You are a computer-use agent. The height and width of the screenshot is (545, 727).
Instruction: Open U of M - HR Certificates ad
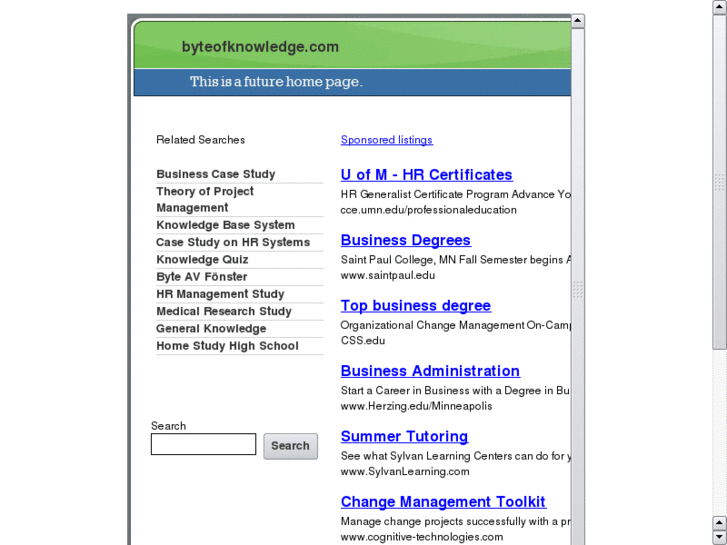point(426,175)
